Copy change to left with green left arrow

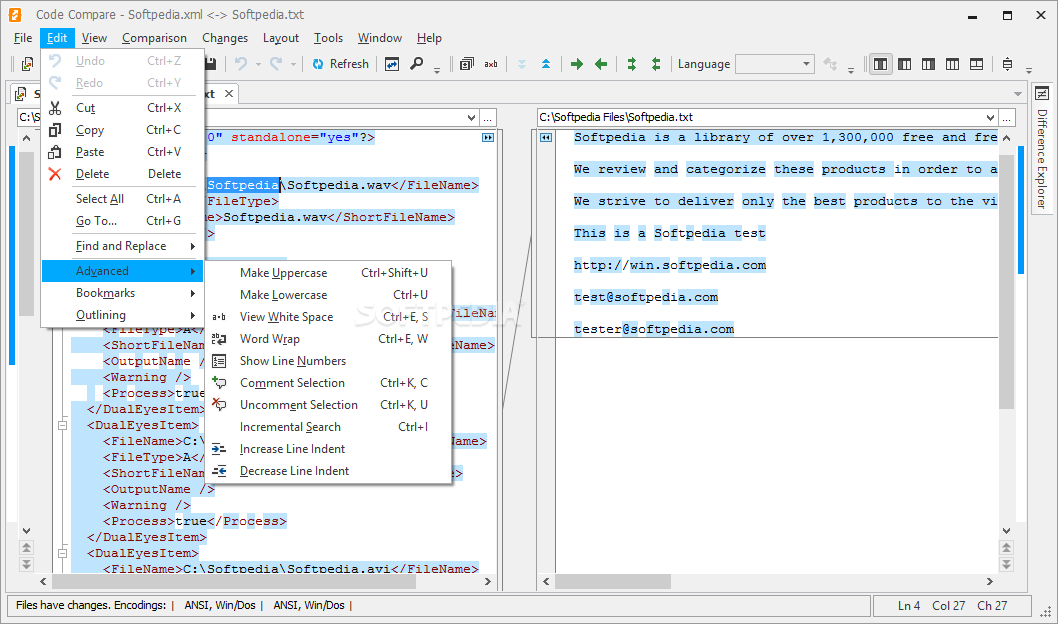[x=601, y=64]
